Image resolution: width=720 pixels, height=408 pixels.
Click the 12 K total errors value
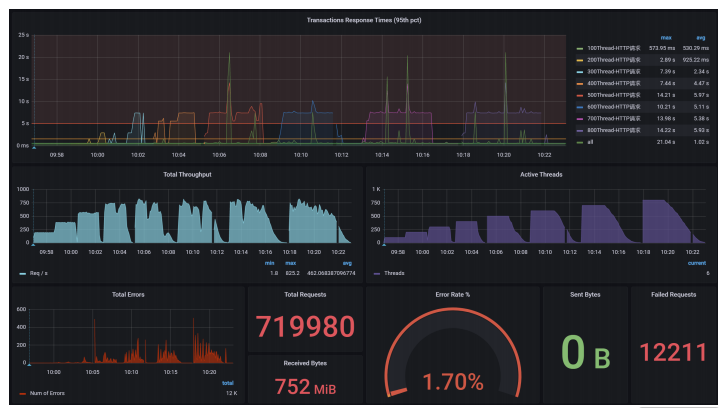coord(231,393)
